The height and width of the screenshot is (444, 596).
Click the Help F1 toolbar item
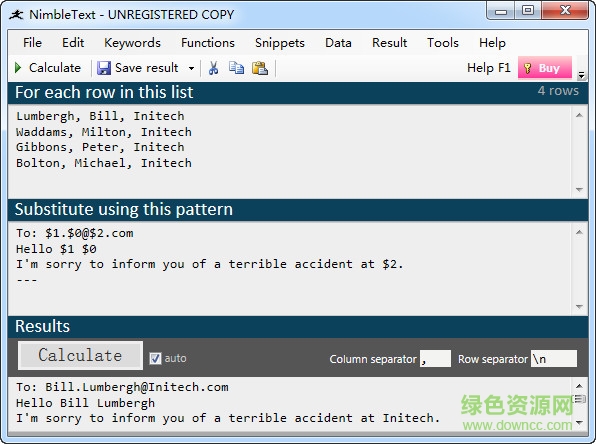click(489, 68)
